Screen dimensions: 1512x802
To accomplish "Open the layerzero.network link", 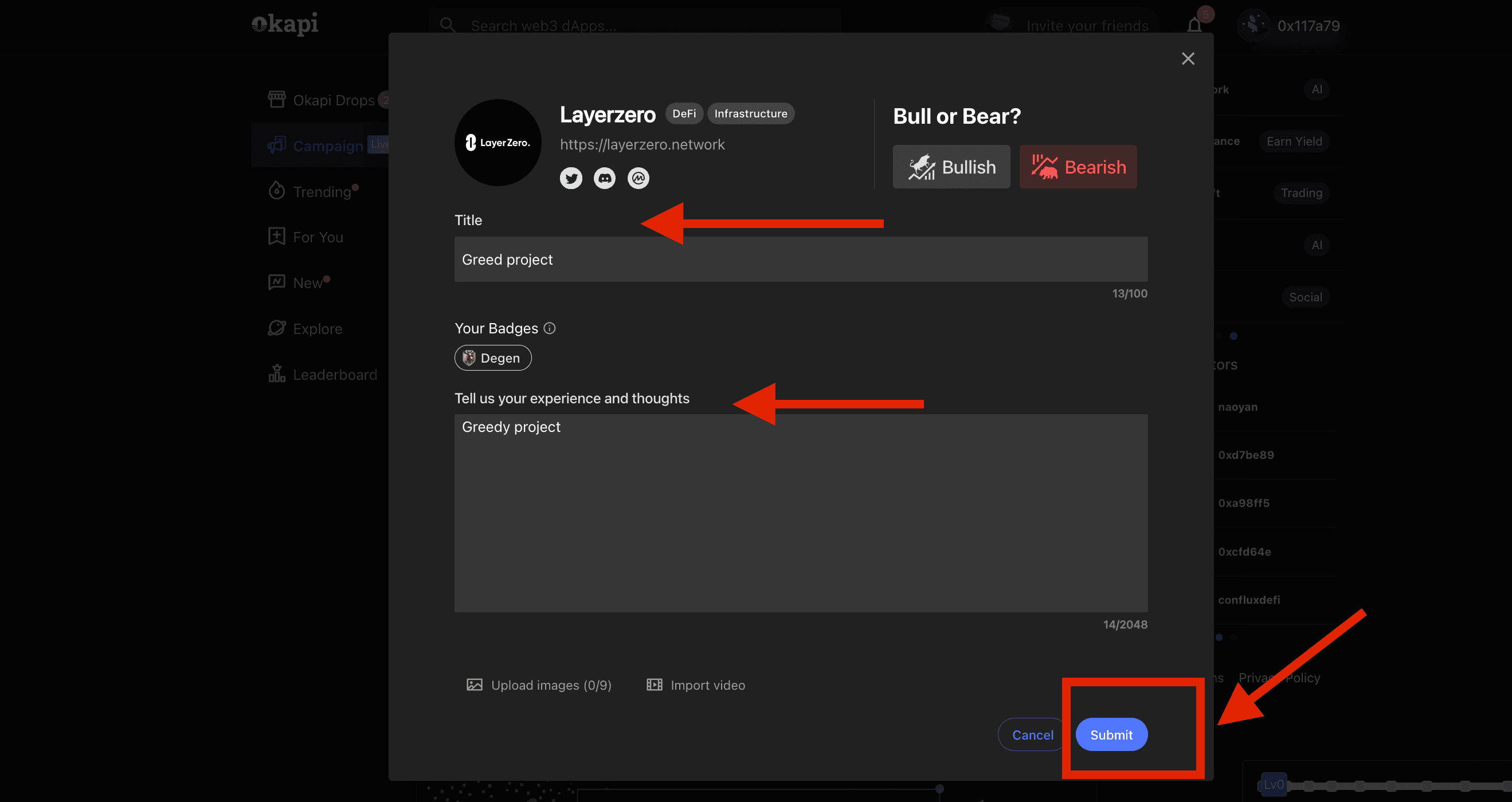I will point(642,144).
